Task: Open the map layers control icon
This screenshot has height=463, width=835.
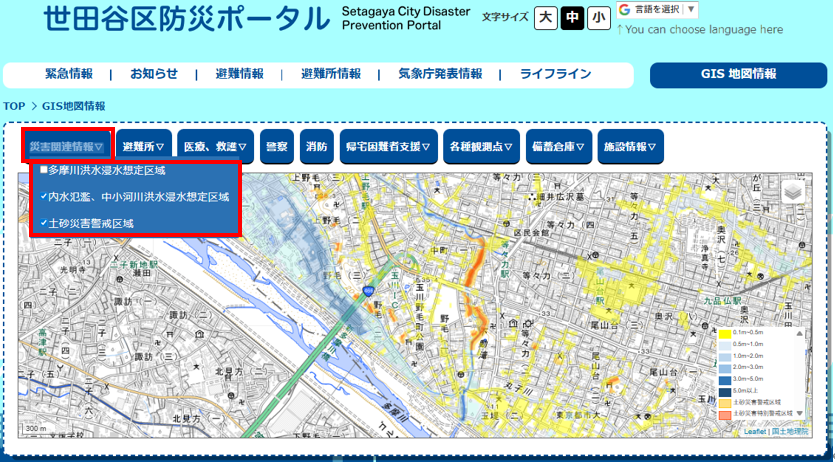Action: (x=792, y=191)
